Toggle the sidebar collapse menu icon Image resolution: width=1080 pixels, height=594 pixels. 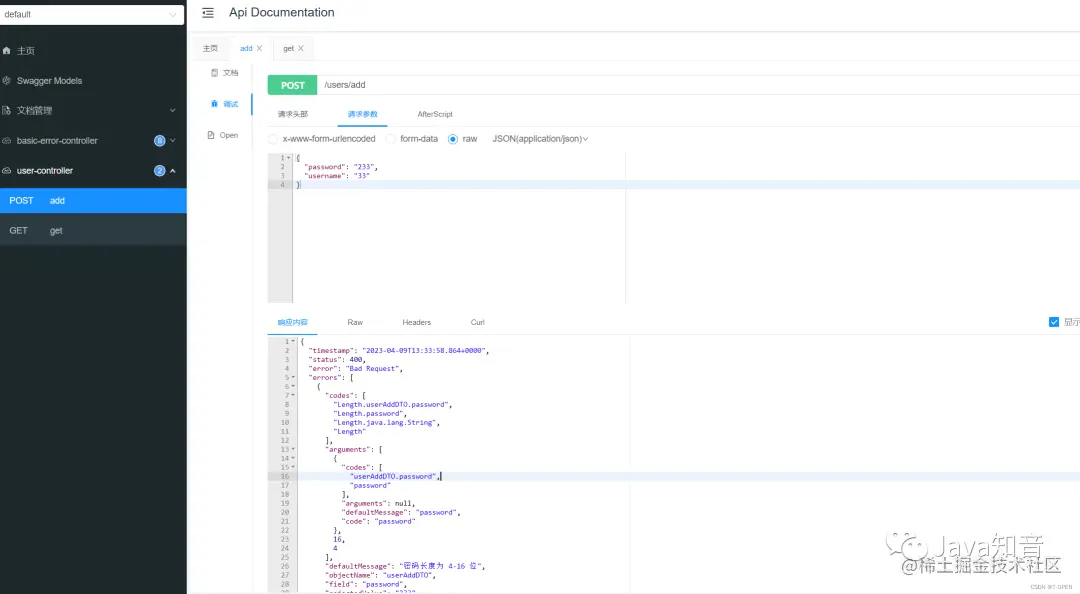tap(208, 12)
